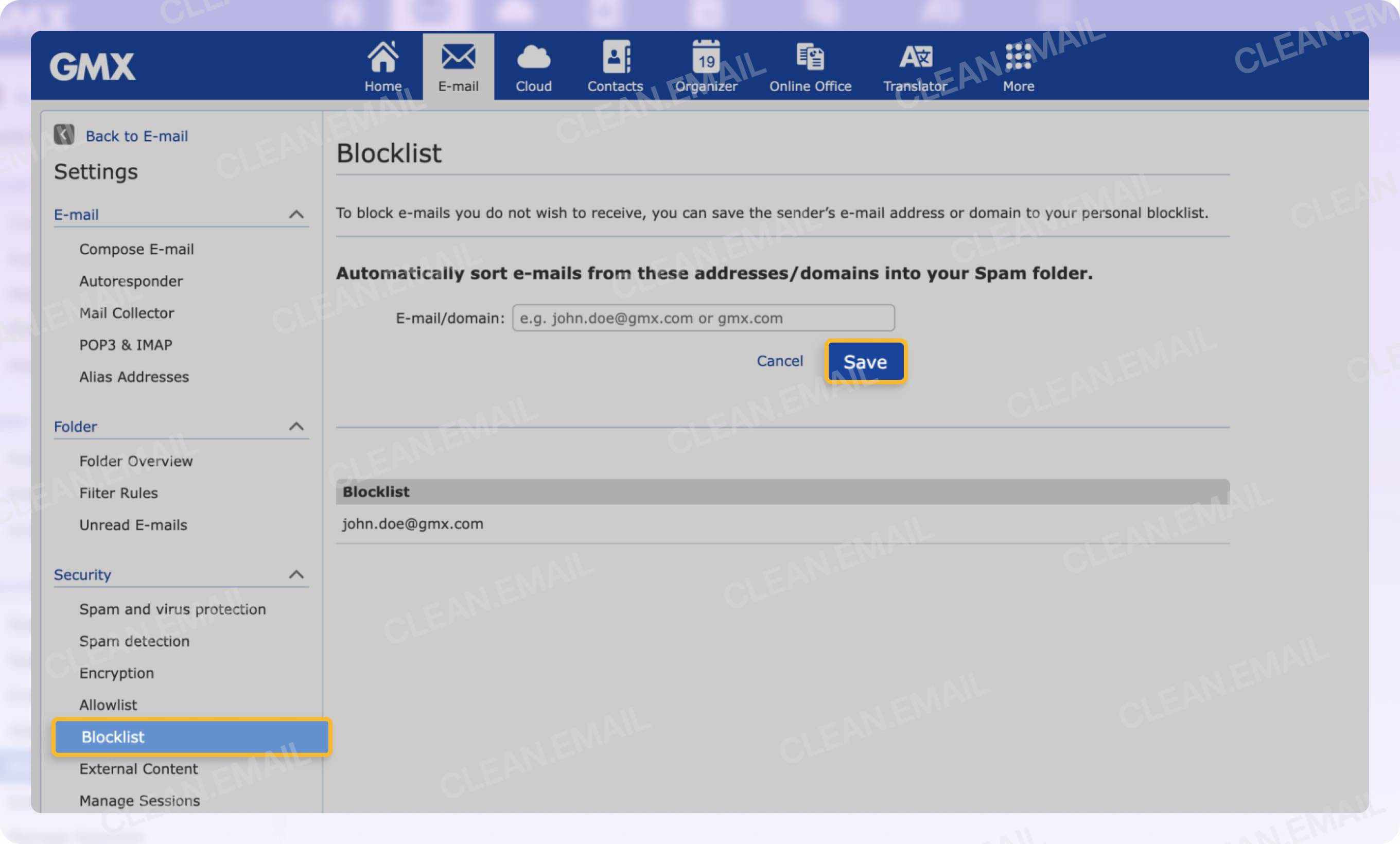Screen dimensions: 1400x844
Task: Click the GMX logo
Action: click(92, 66)
